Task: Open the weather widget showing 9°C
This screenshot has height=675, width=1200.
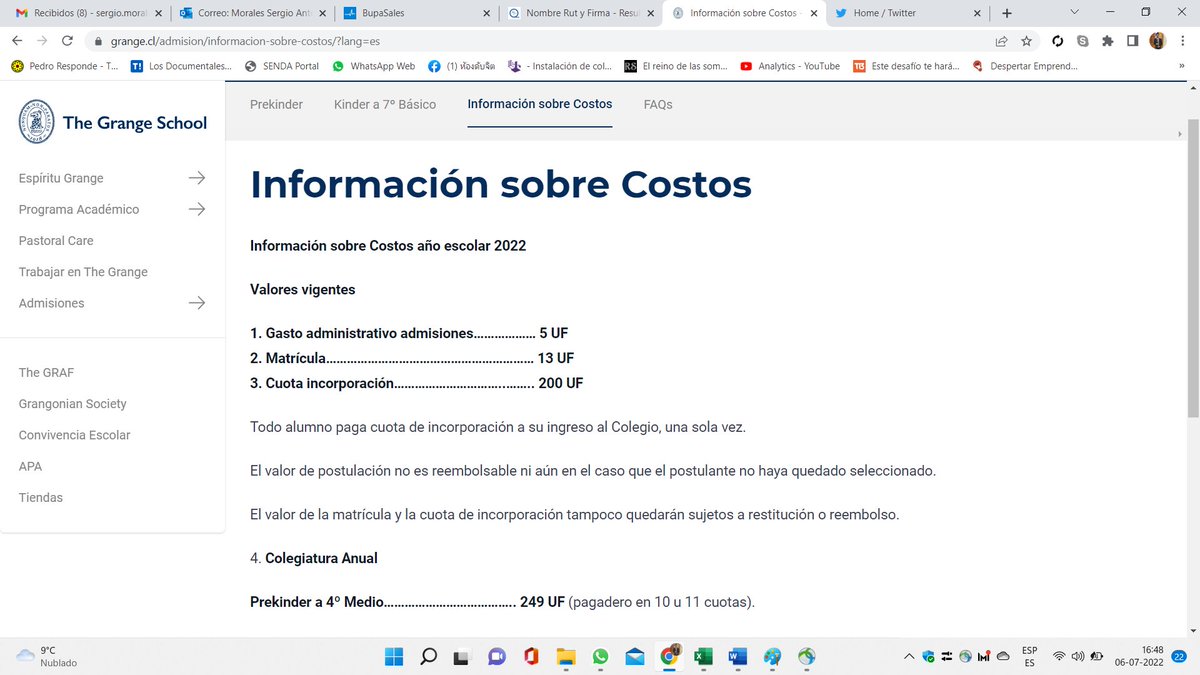Action: [47, 656]
